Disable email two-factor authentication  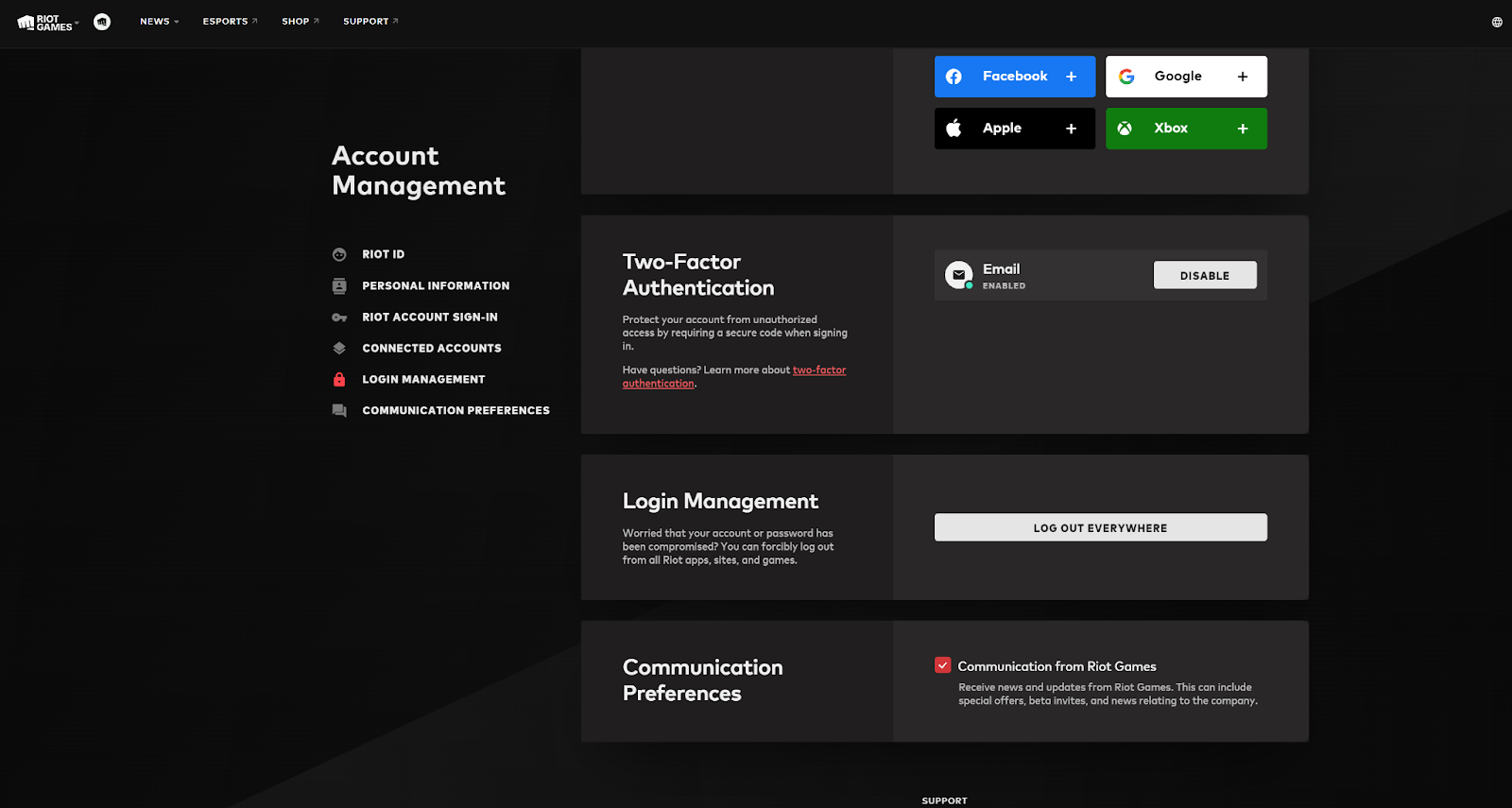click(x=1204, y=275)
